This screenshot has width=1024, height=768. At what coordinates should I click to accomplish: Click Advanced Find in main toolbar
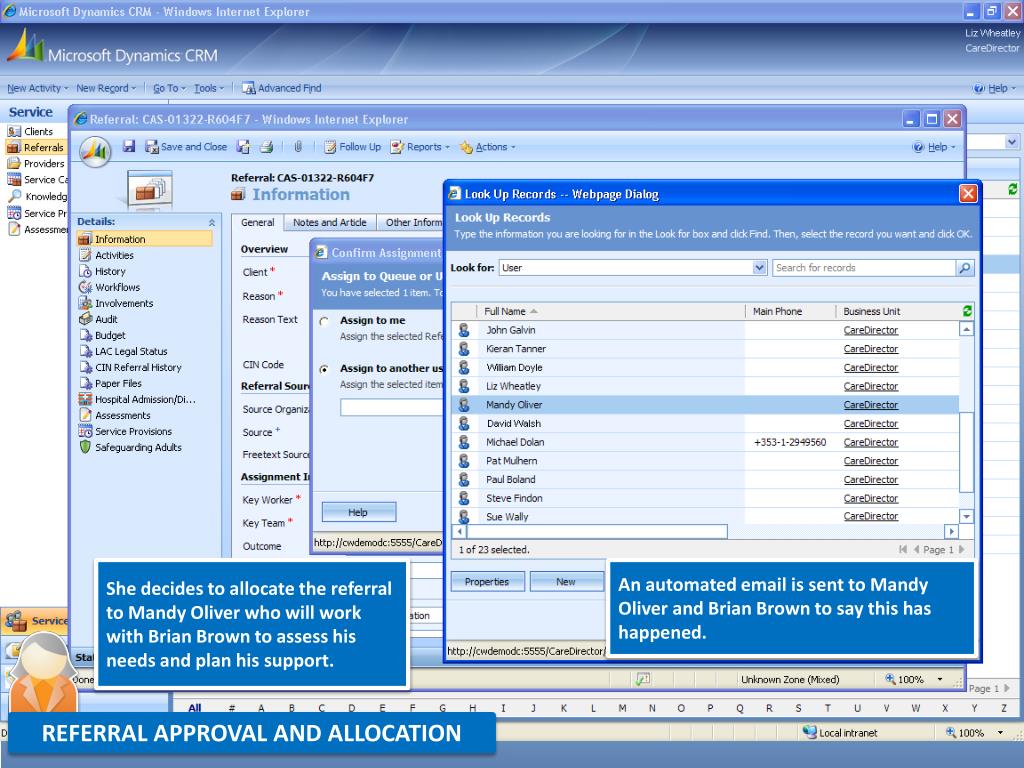tap(282, 88)
